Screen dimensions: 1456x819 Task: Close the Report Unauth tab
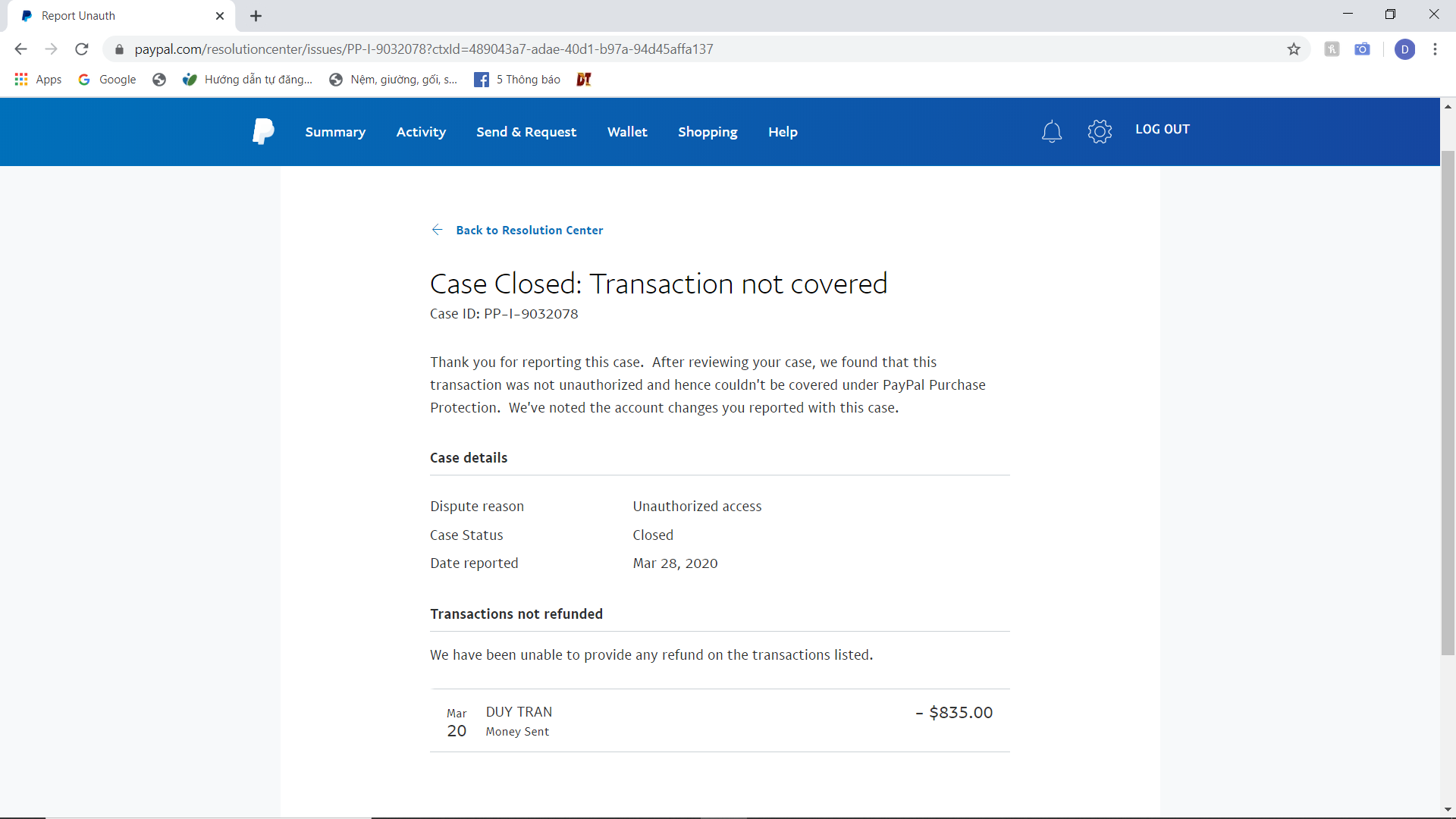220,16
